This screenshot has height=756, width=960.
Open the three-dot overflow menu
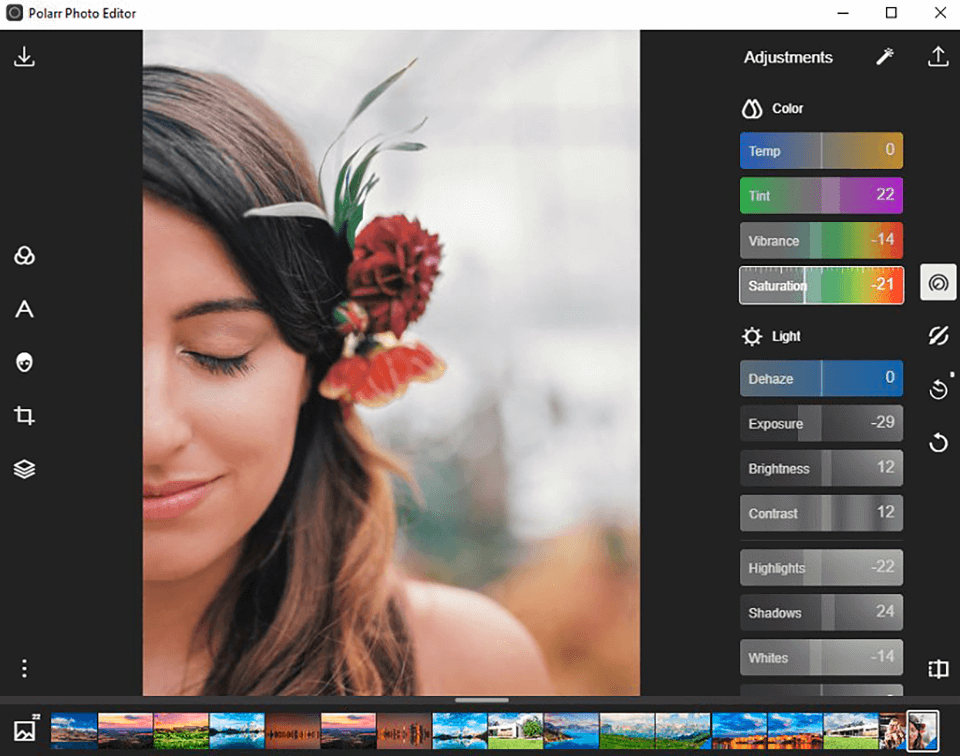click(x=24, y=668)
